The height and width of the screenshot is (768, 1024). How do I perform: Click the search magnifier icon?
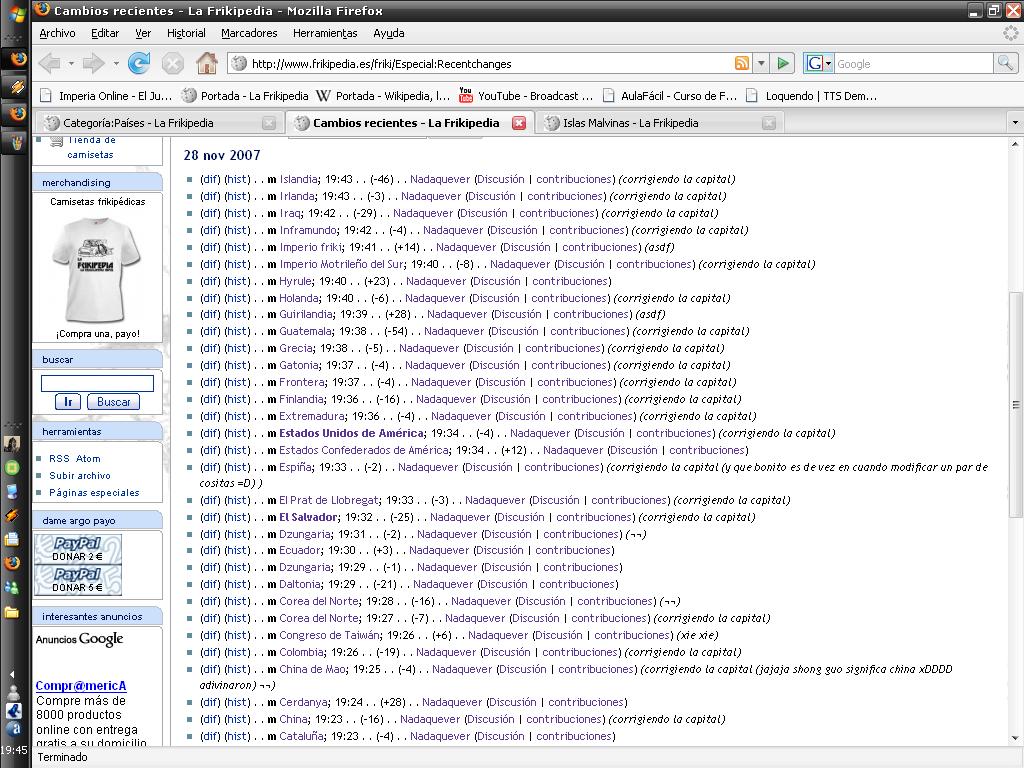(x=1005, y=64)
